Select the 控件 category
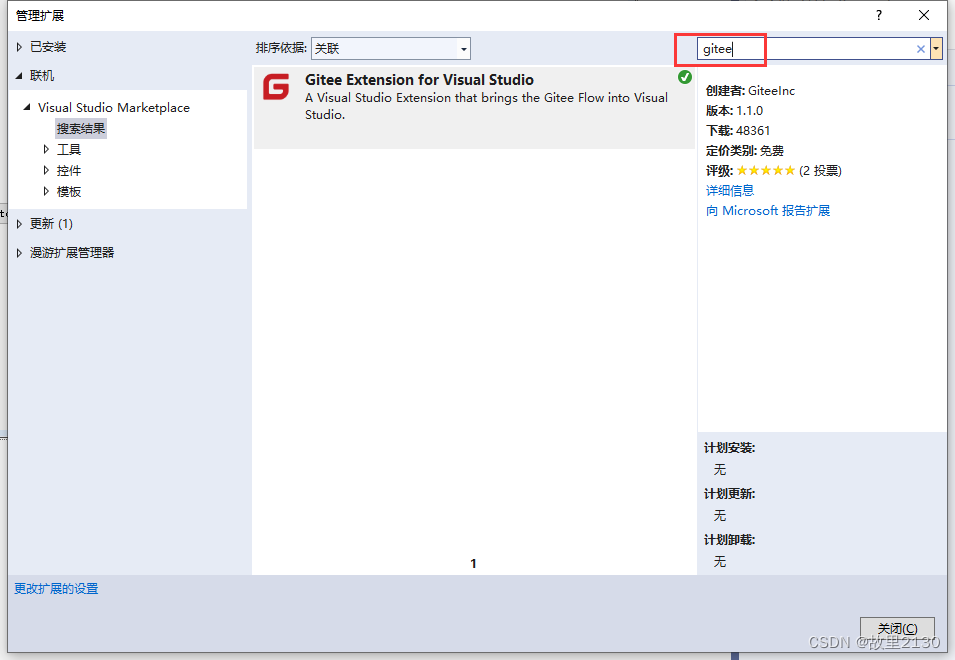The width and height of the screenshot is (955, 660). click(70, 170)
